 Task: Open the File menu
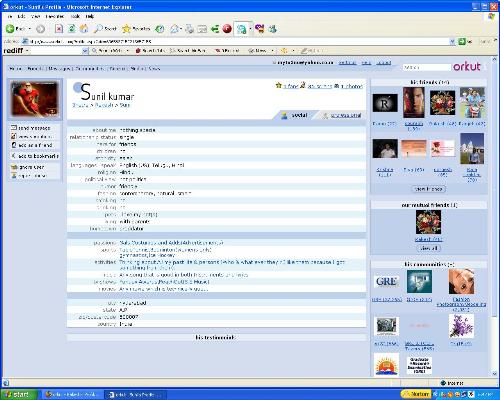[x=10, y=16]
